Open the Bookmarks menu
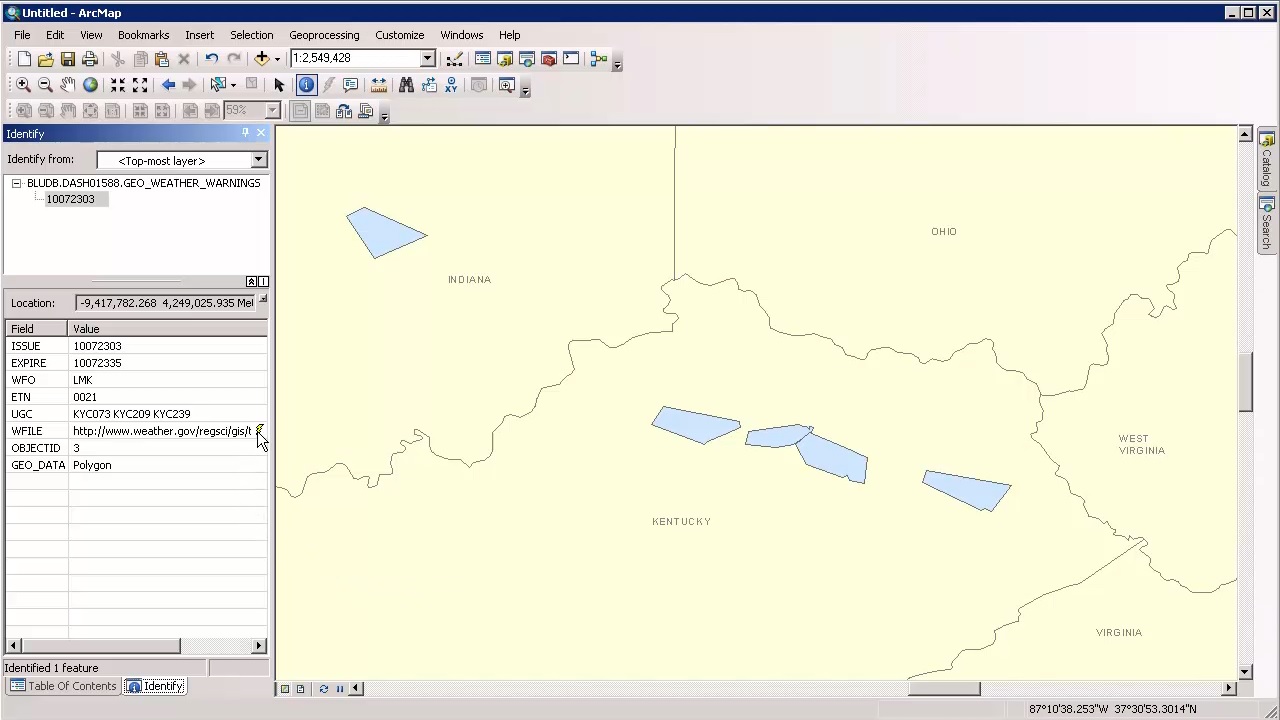Image resolution: width=1280 pixels, height=720 pixels. 143,35
